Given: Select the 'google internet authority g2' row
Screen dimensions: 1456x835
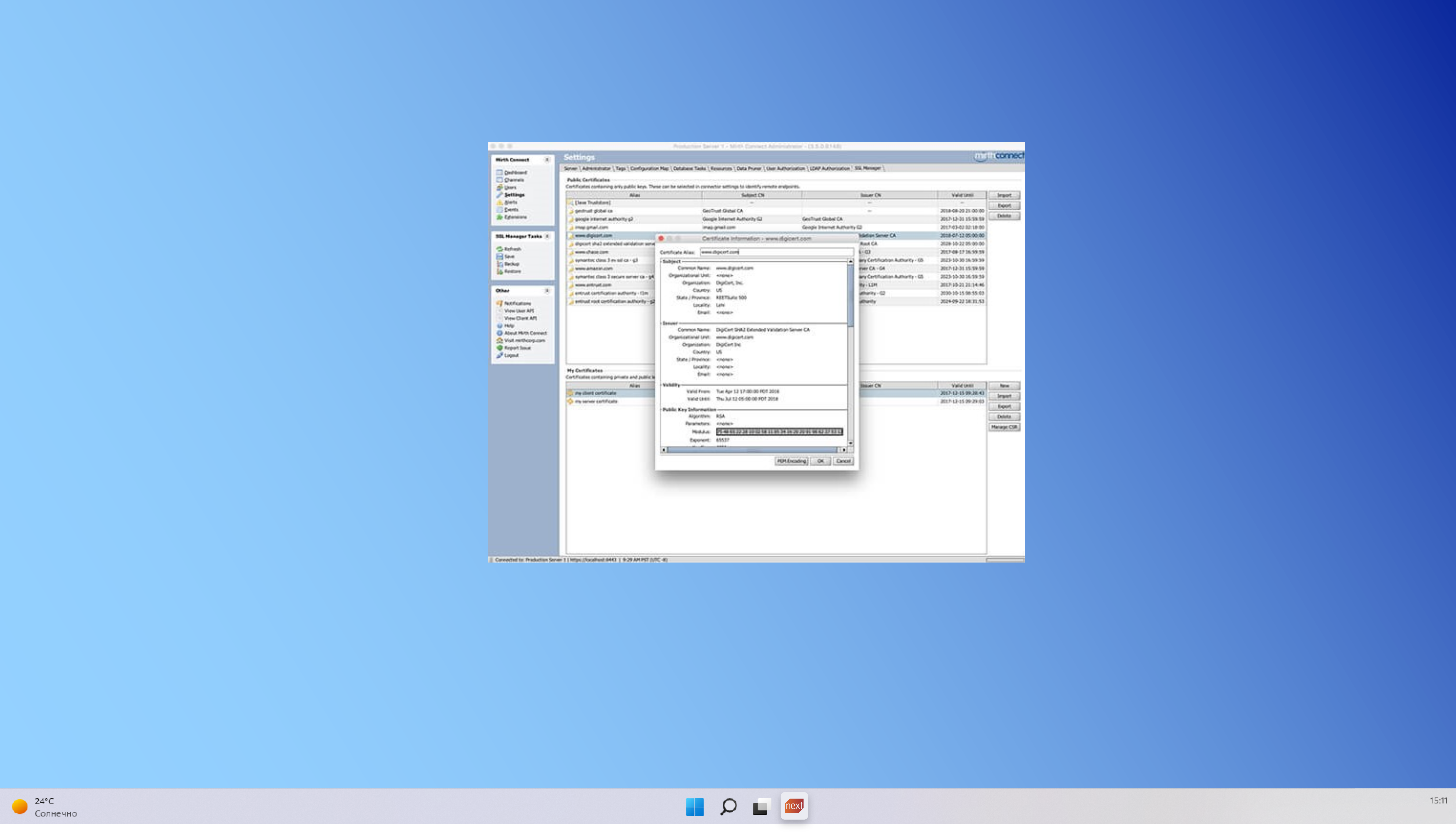Looking at the screenshot, I should coord(776,219).
